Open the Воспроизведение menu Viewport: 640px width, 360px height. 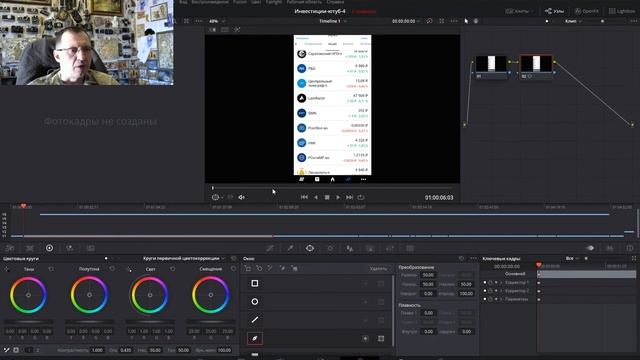coord(210,2)
